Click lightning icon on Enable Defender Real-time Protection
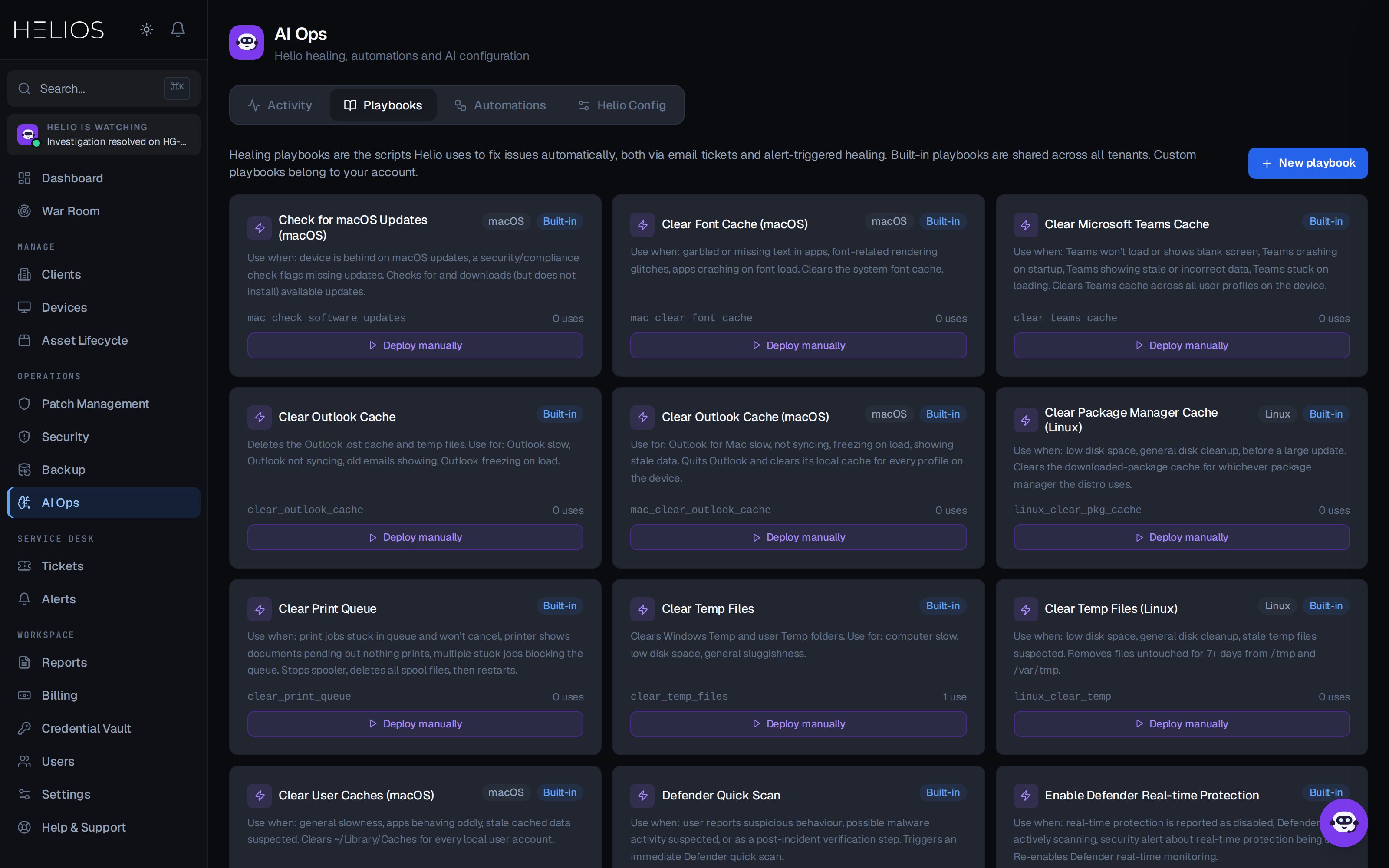Screen dimensions: 1389x868 (x=1026, y=796)
